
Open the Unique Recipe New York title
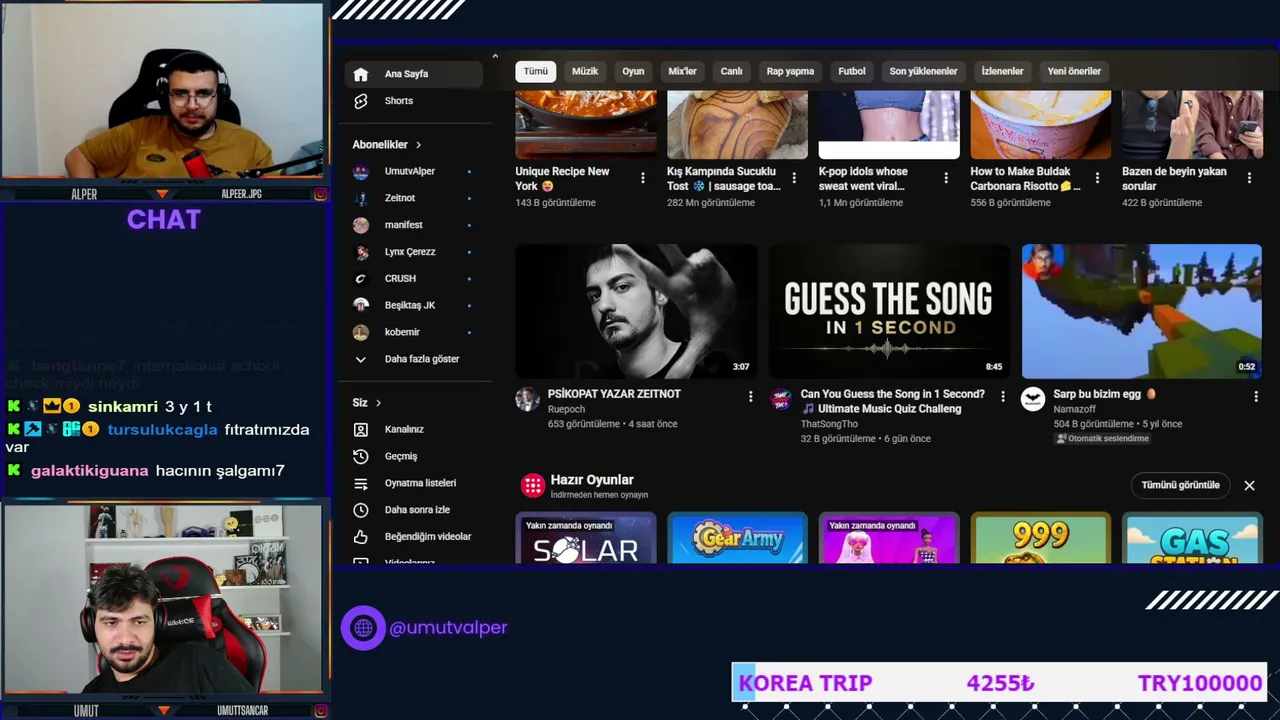pos(562,179)
